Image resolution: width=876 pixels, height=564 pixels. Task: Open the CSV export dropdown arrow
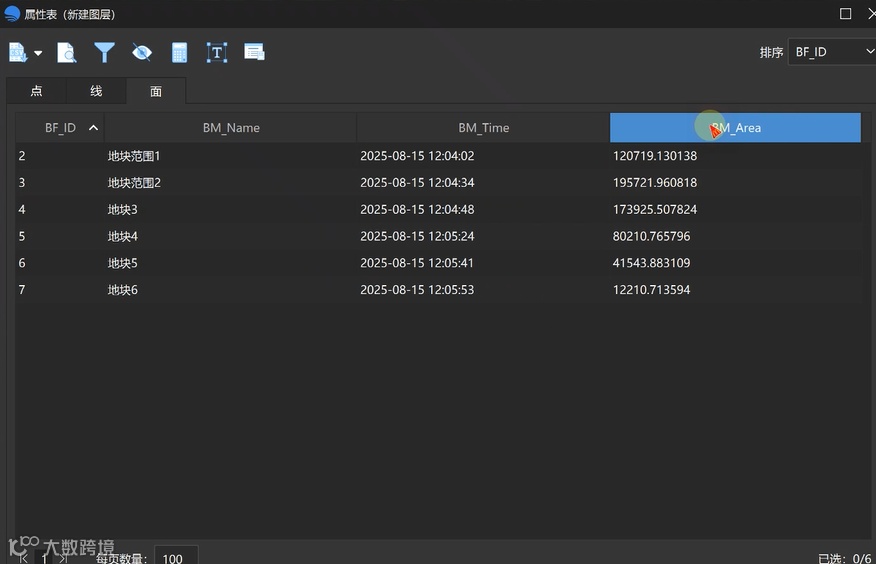coord(38,54)
